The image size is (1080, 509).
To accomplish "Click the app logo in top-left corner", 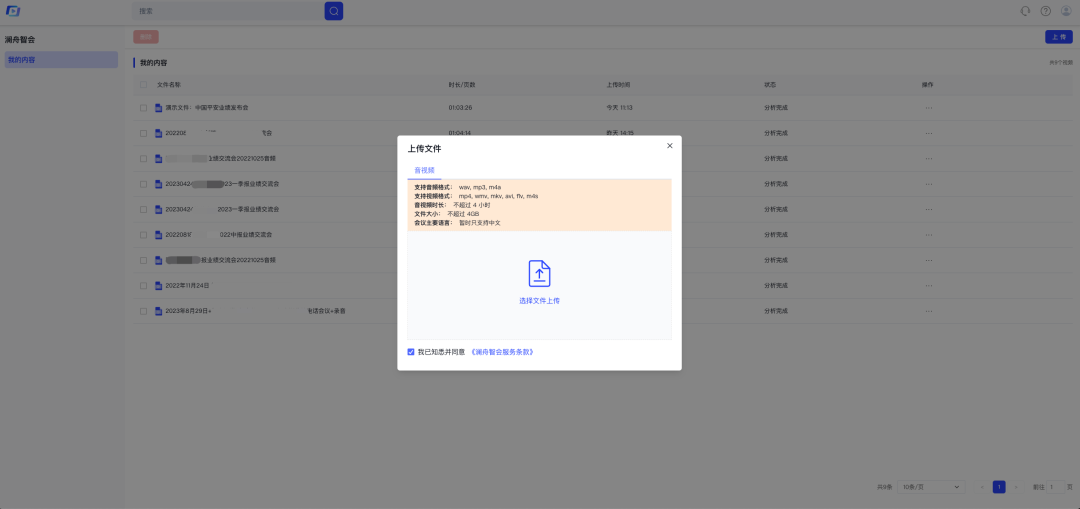I will [13, 11].
